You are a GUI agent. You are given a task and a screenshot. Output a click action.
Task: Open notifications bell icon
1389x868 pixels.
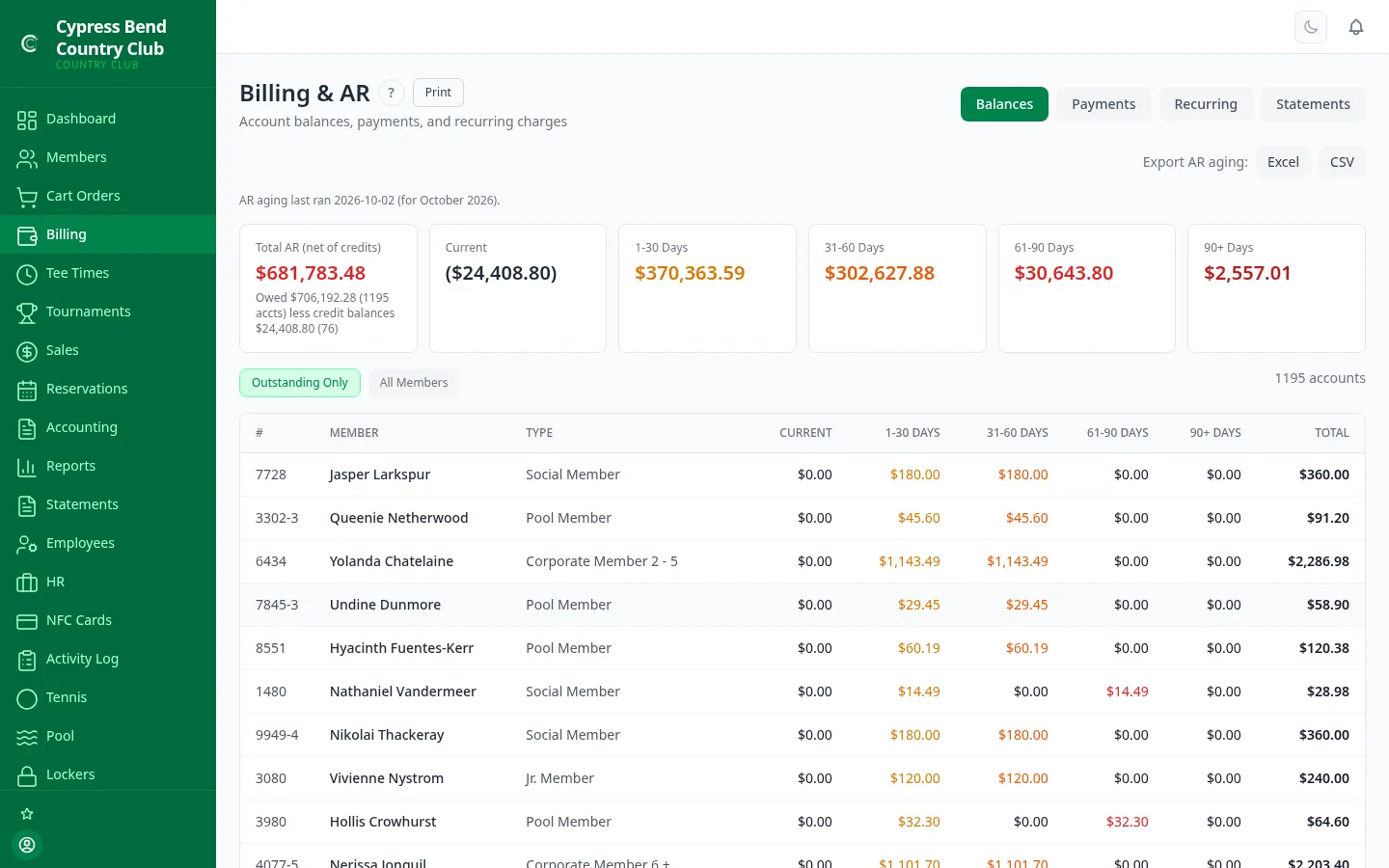1356,27
